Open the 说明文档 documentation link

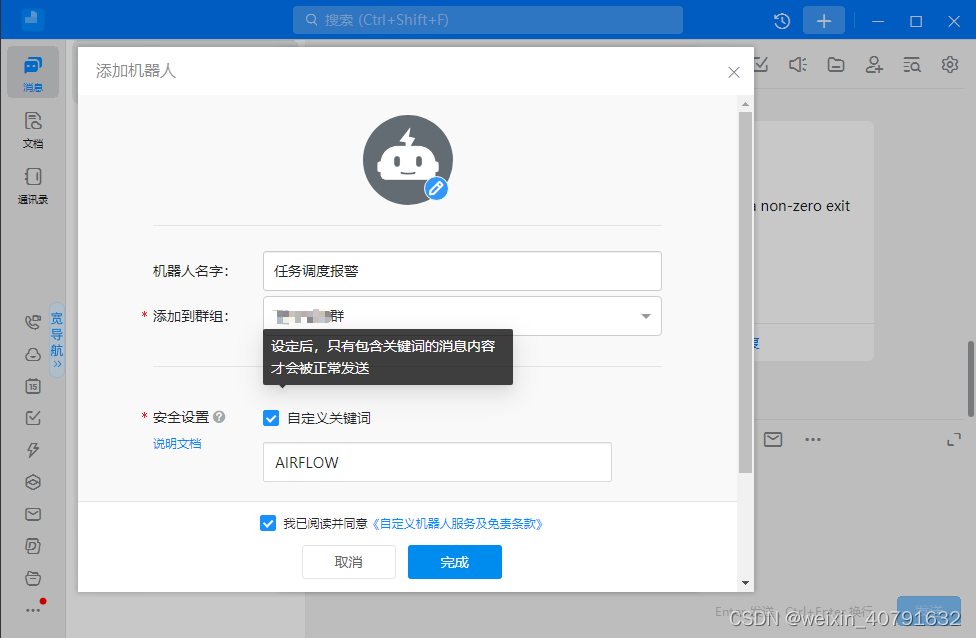(177, 443)
